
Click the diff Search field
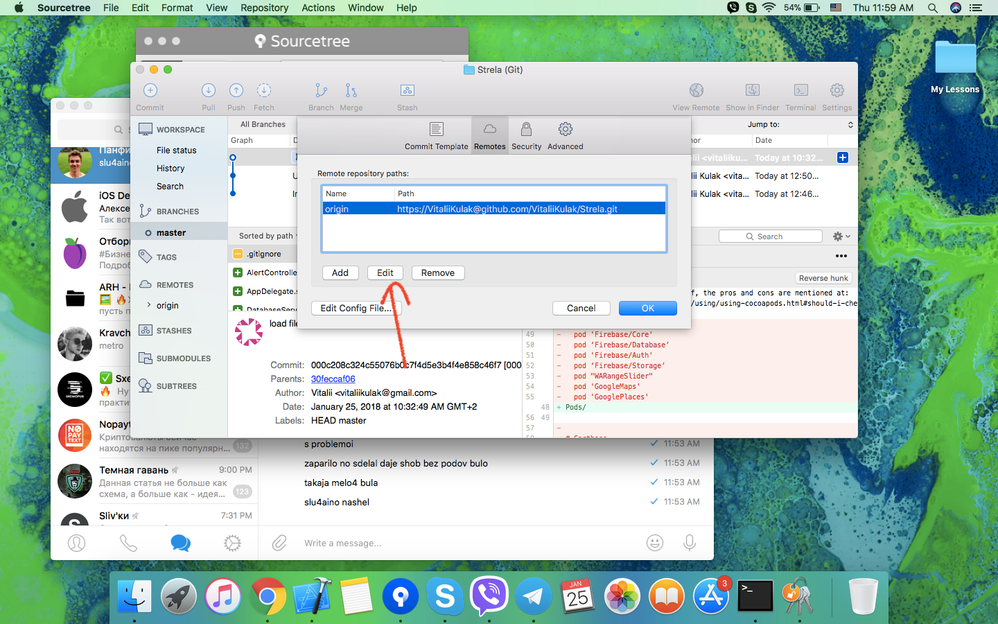pos(770,236)
